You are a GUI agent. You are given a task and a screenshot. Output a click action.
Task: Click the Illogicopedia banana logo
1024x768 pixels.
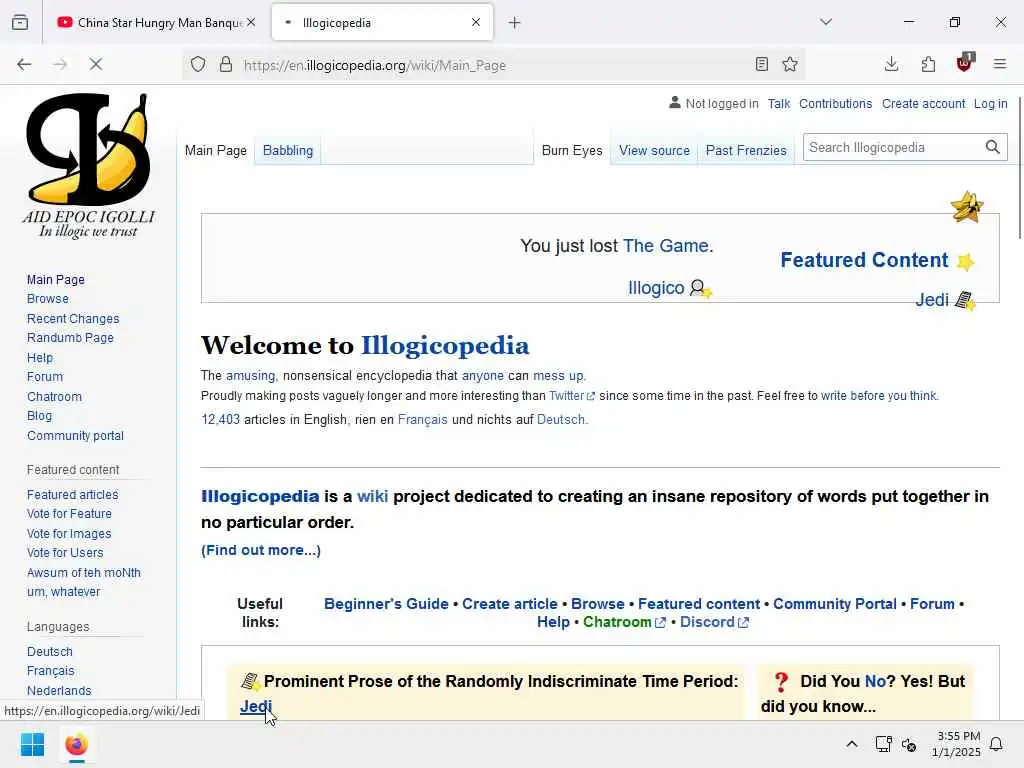(89, 166)
